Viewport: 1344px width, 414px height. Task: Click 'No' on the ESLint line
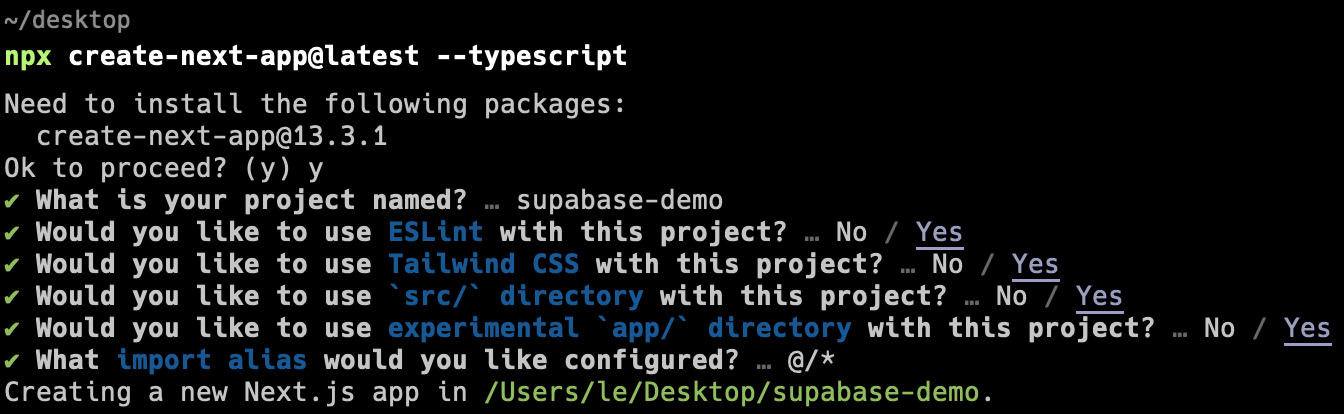coord(851,232)
